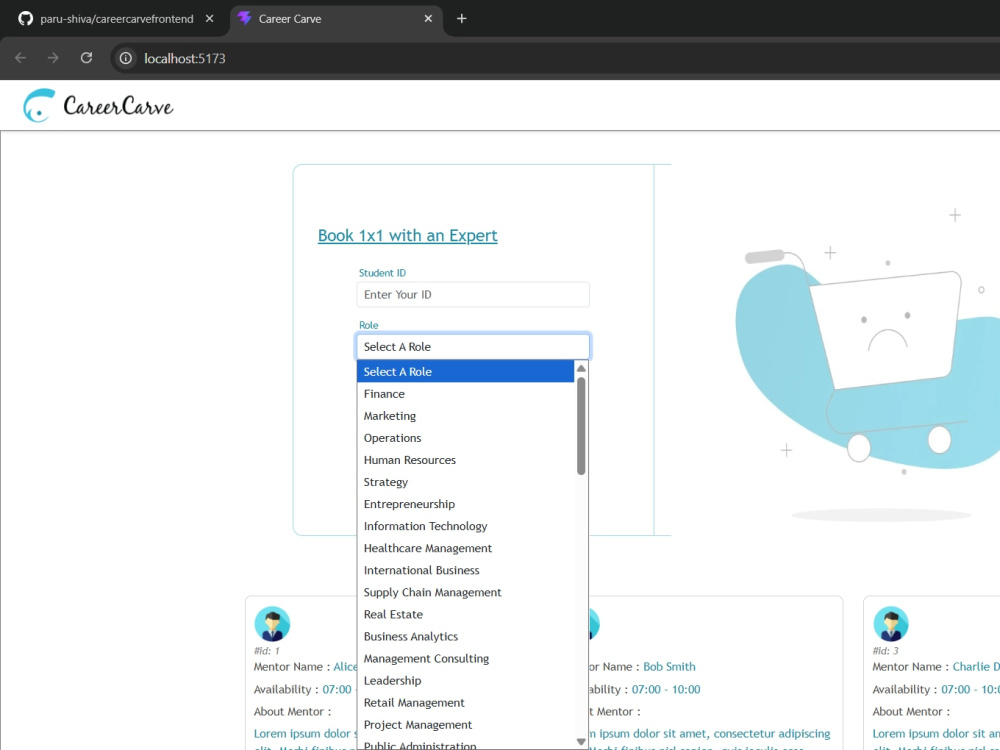The height and width of the screenshot is (750, 1000).
Task: Pick Healthcare Management role
Action: tap(466, 548)
